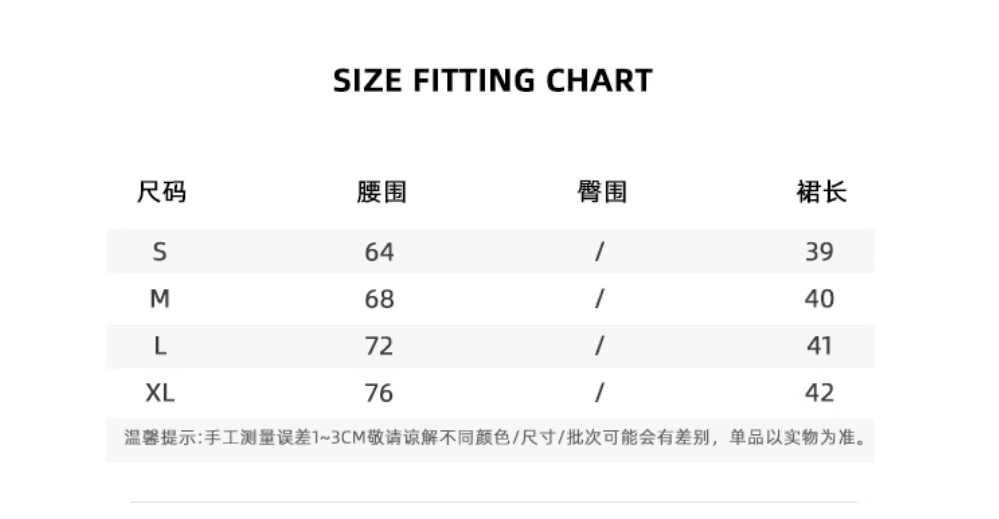999x519 pixels.
Task: Select the S size row label
Action: (160, 252)
